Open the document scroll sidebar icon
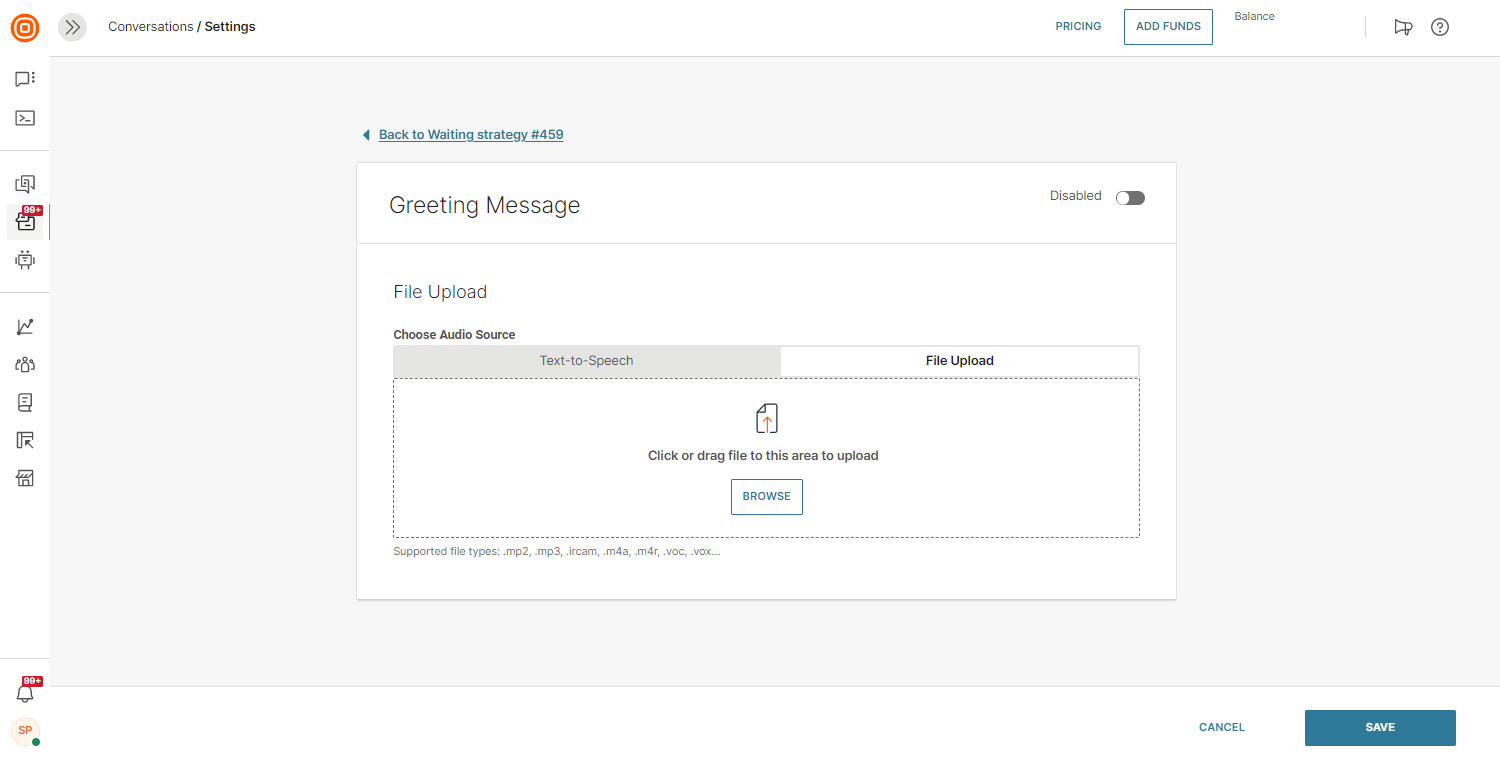This screenshot has width=1500, height=766. point(25,403)
